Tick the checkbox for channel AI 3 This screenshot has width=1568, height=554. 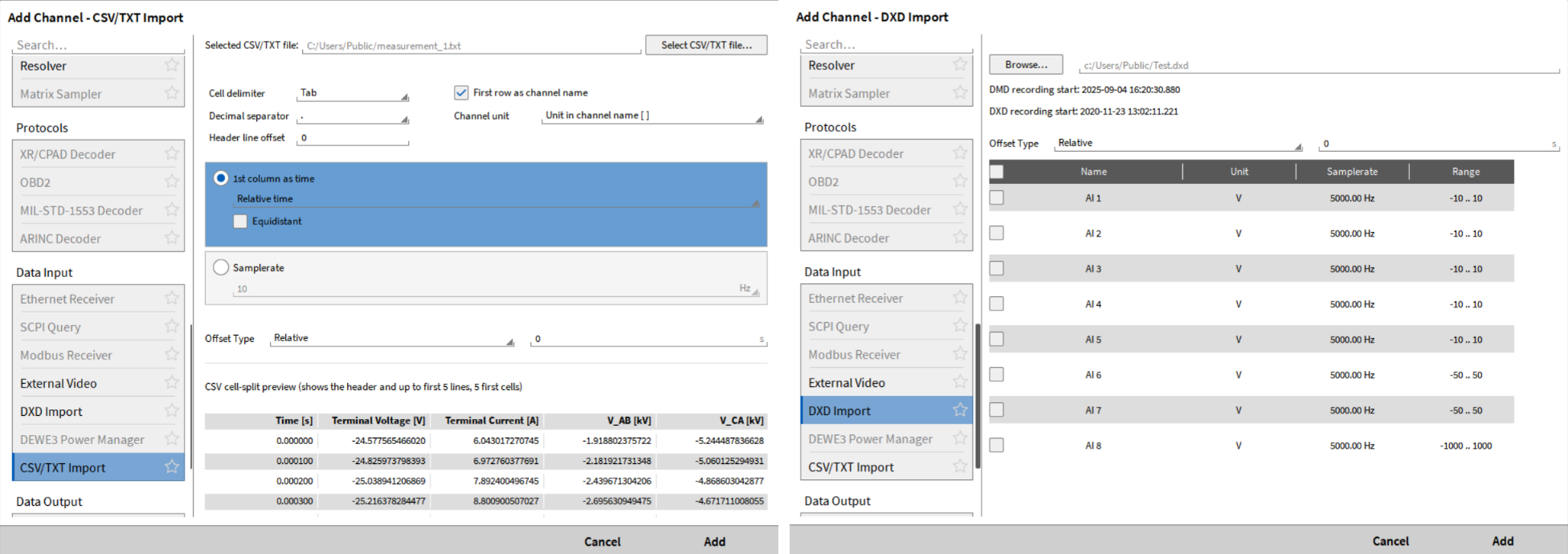coord(997,268)
